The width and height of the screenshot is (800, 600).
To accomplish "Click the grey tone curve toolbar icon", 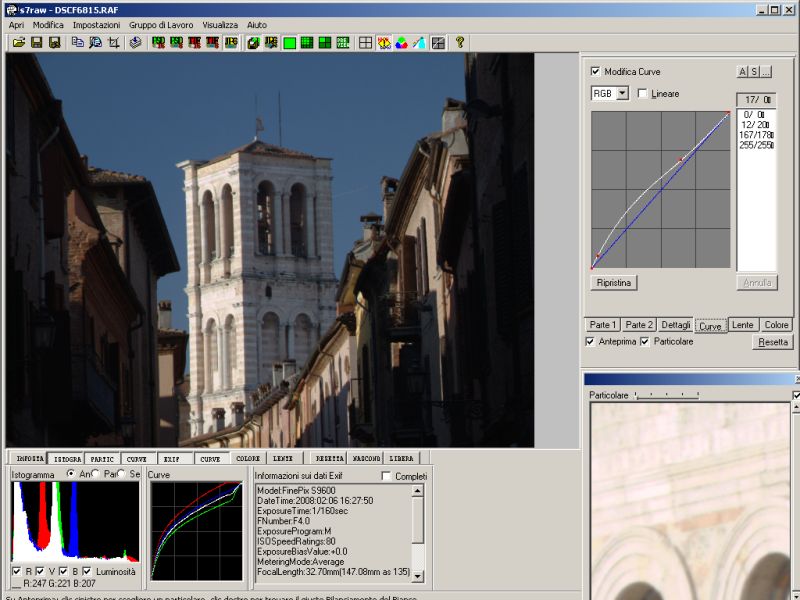I will [x=438, y=43].
